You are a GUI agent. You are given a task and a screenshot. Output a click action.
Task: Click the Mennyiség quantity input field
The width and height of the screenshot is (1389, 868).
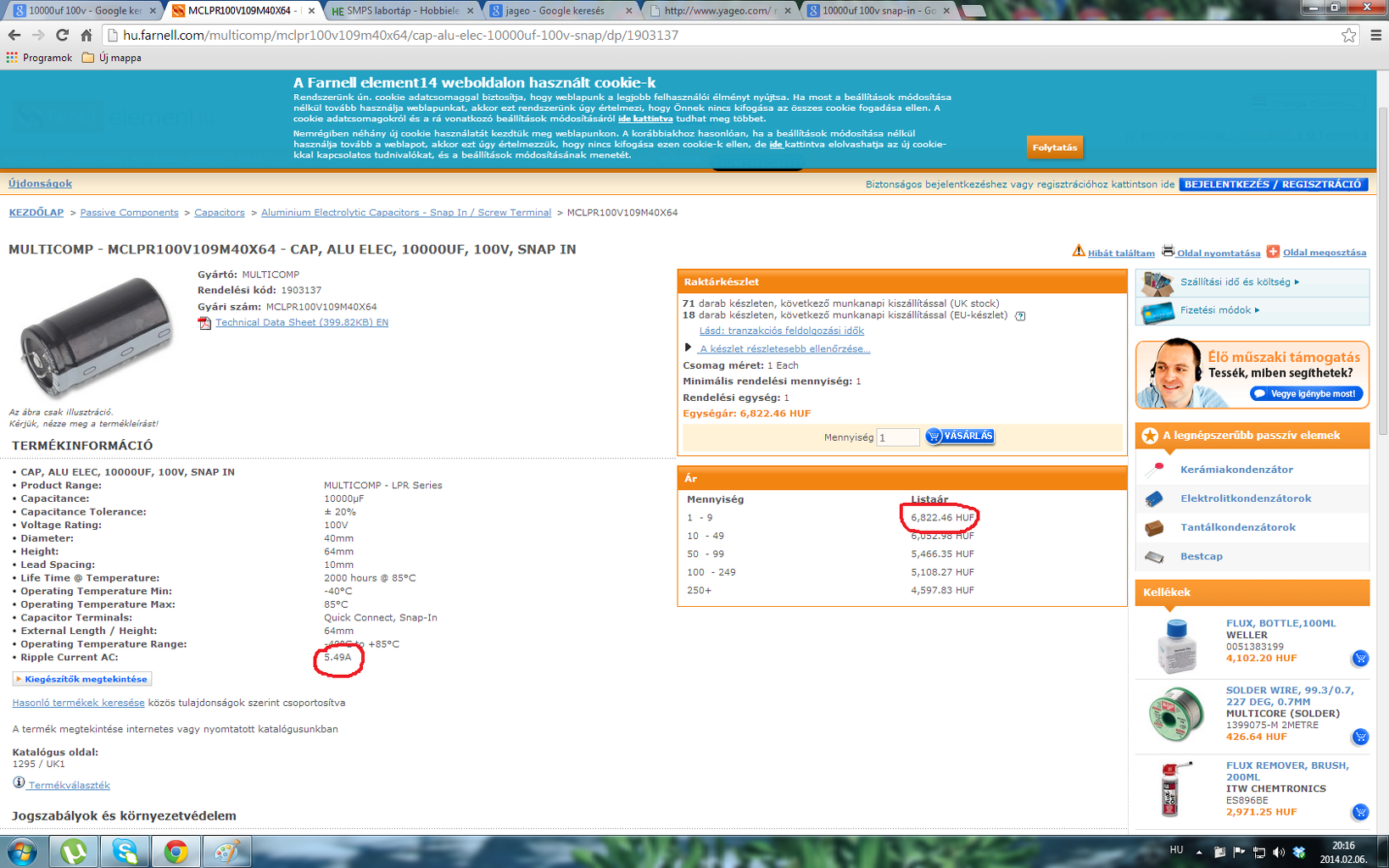[898, 437]
